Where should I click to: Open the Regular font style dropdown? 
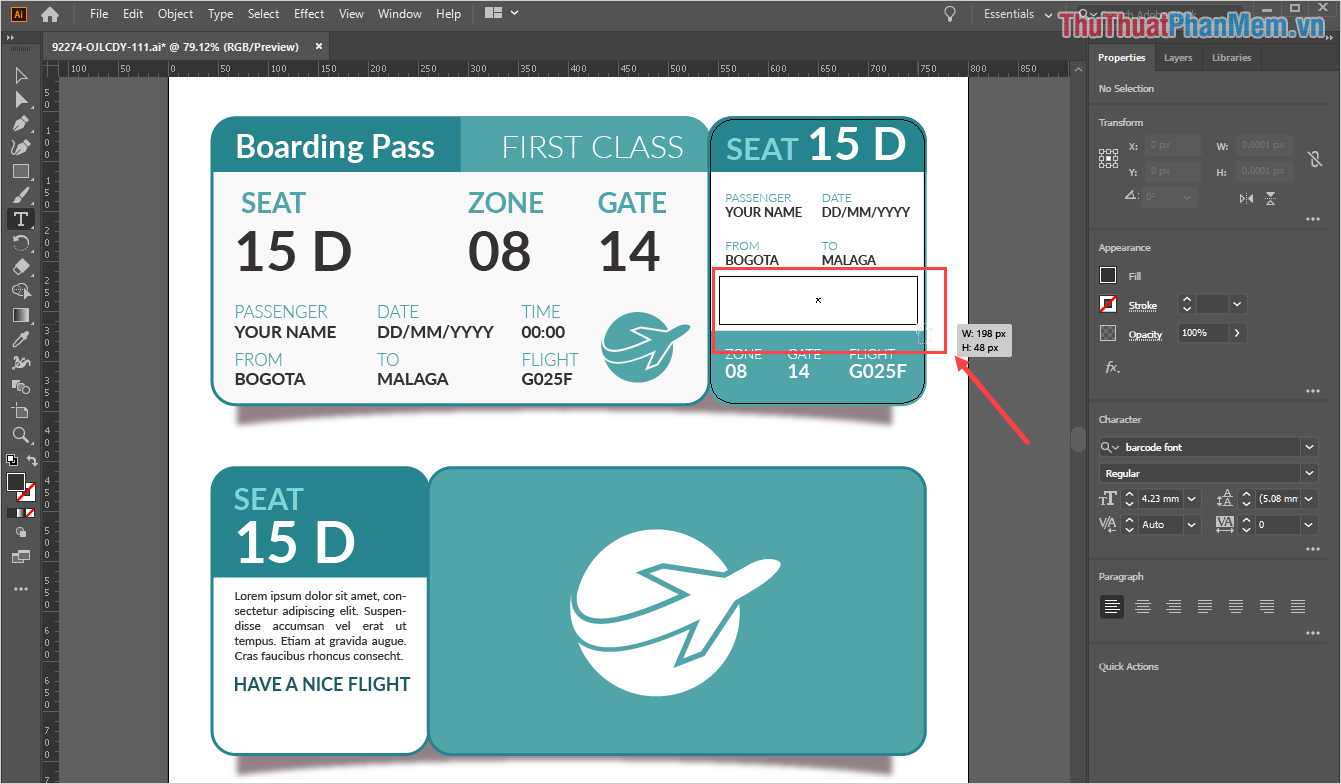point(1309,473)
